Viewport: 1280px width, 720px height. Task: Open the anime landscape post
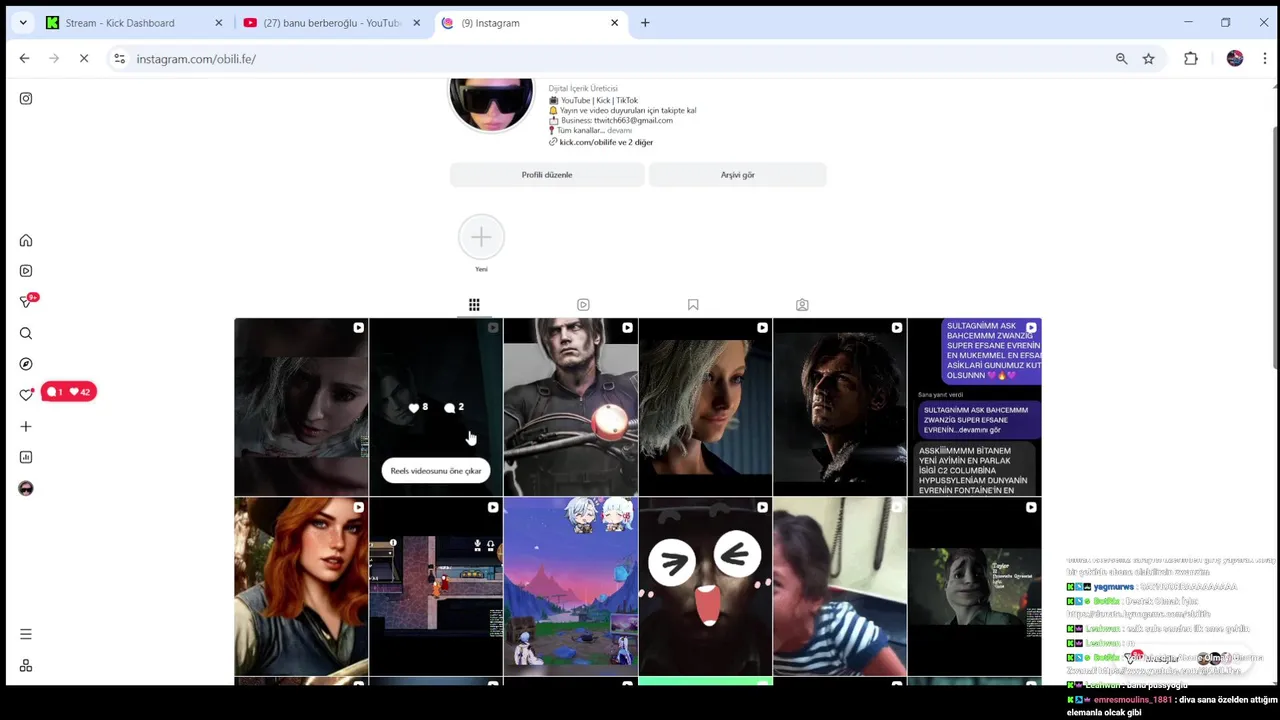click(570, 587)
